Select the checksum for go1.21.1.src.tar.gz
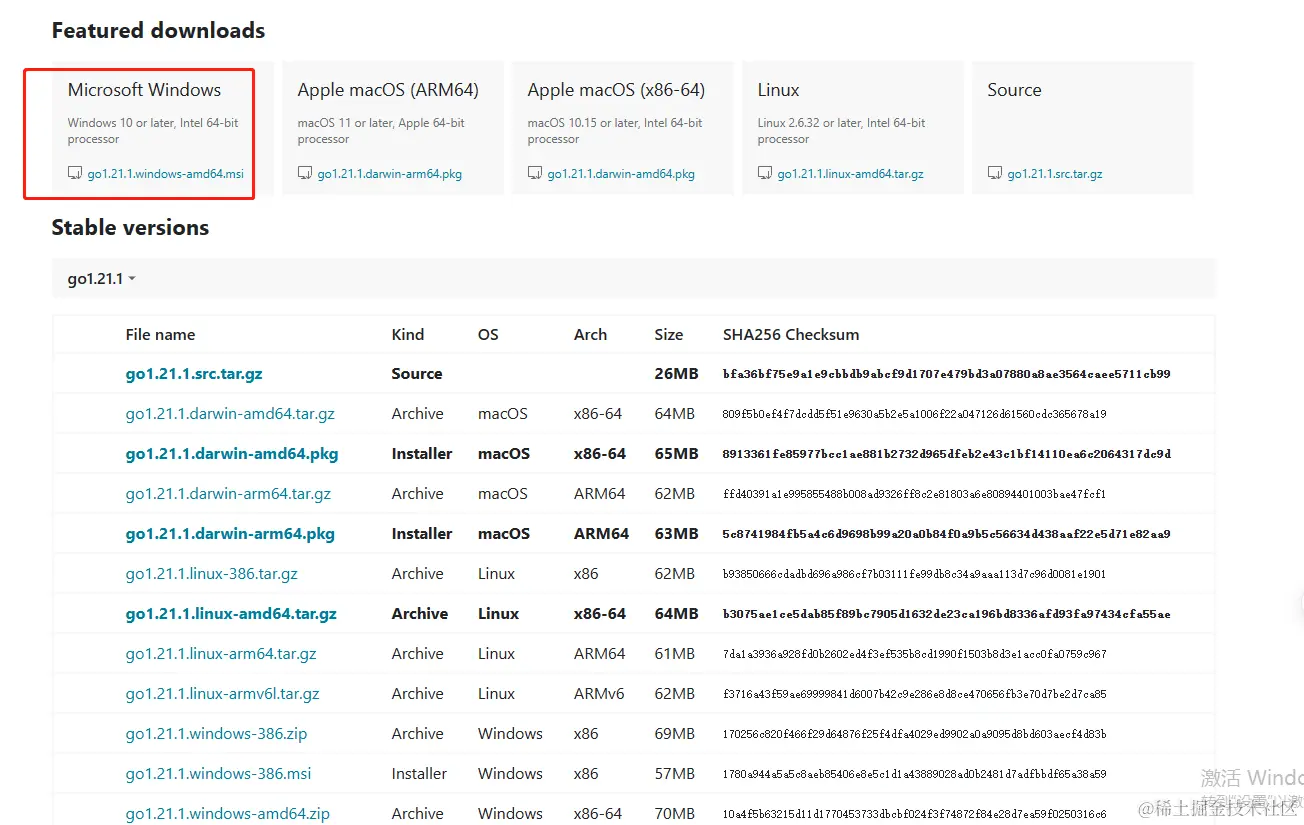1304x825 pixels. [x=946, y=374]
